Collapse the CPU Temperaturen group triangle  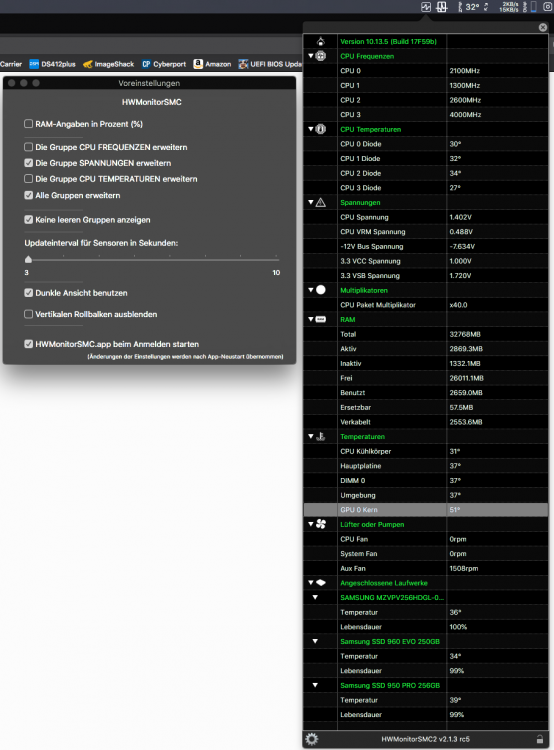tap(310, 129)
